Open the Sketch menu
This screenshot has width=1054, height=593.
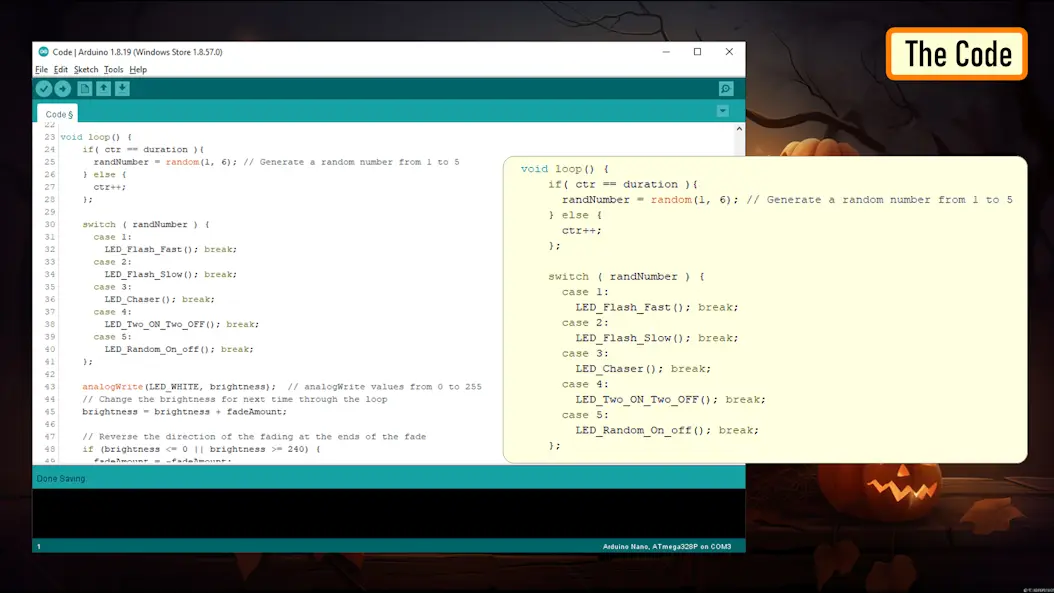(x=86, y=69)
